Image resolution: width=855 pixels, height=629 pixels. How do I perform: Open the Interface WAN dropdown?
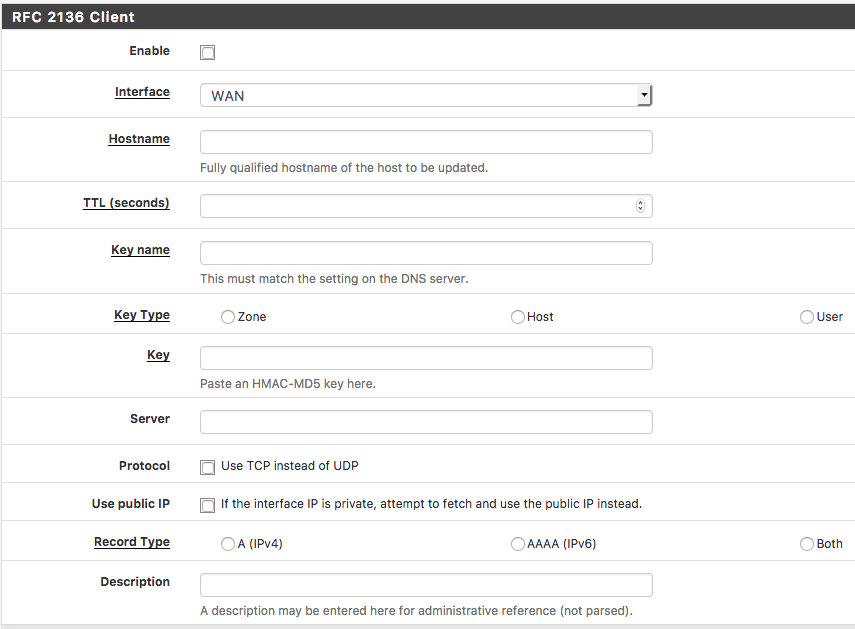pyautogui.click(x=426, y=95)
